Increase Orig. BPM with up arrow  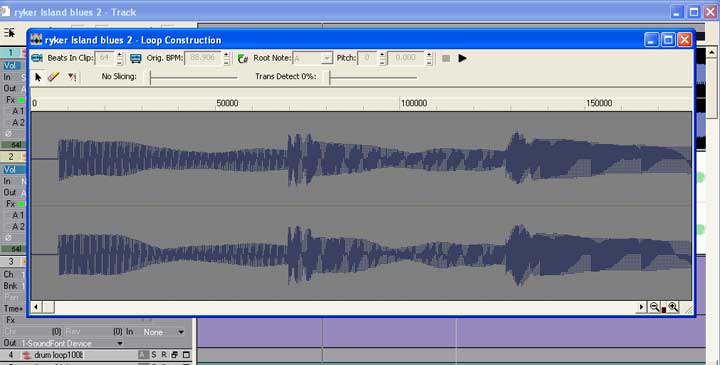coord(226,55)
